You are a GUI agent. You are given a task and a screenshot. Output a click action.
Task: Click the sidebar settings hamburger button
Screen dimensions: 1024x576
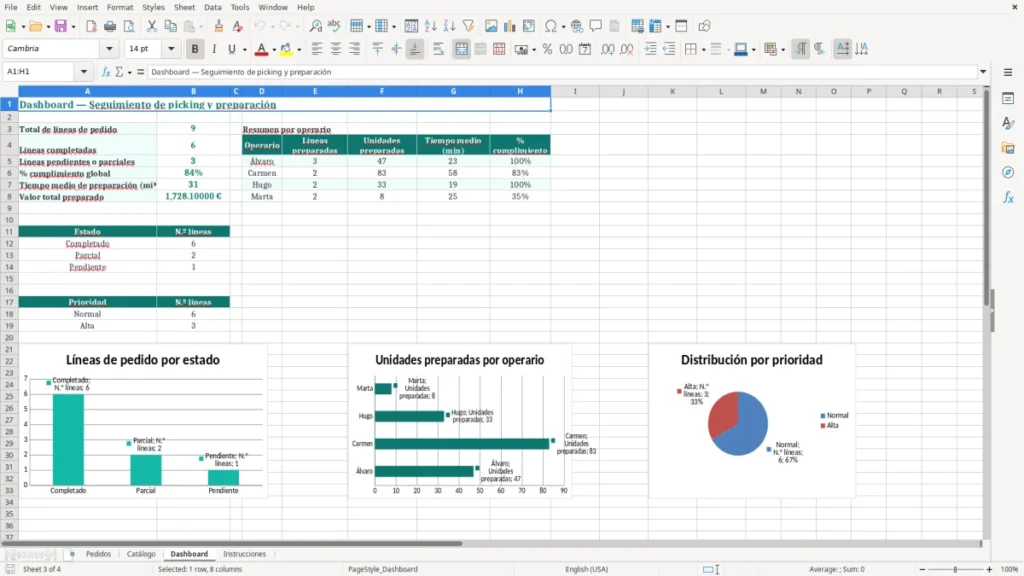(1008, 72)
